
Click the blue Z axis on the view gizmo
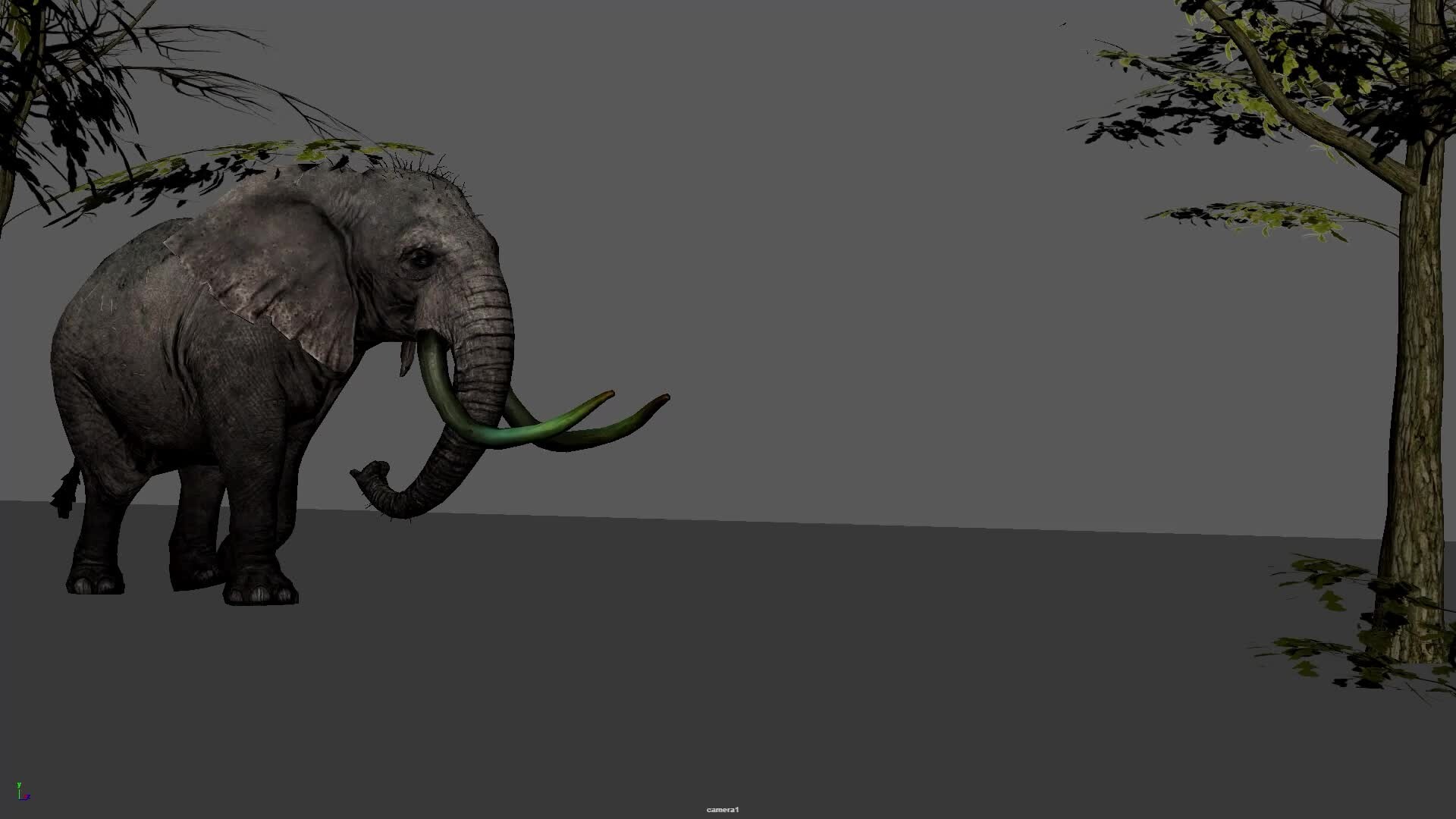(27, 797)
